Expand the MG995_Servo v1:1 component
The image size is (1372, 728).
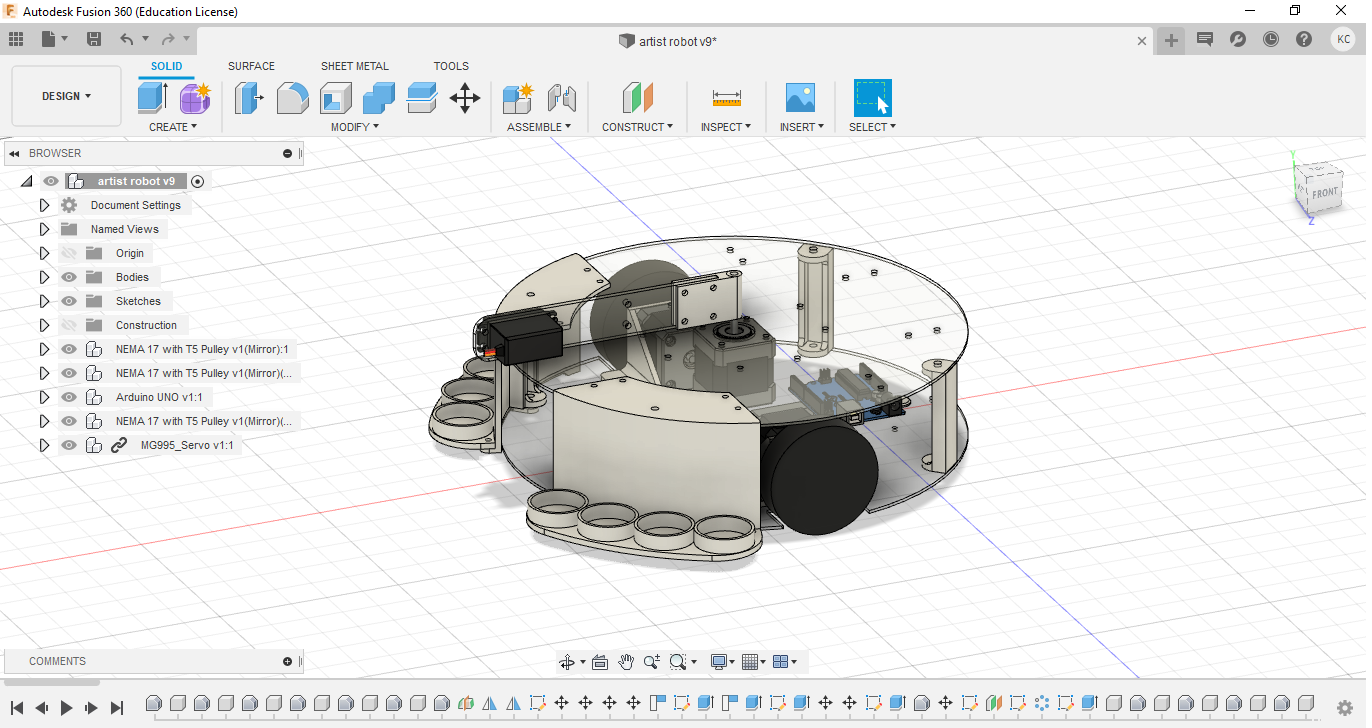tap(44, 445)
